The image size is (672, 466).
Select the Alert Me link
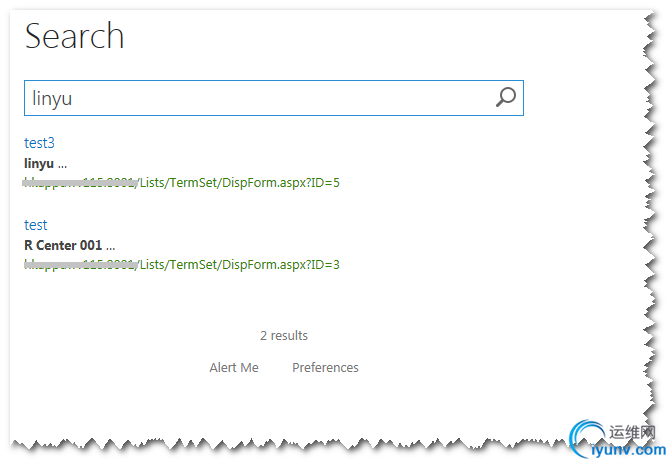pyautogui.click(x=234, y=367)
